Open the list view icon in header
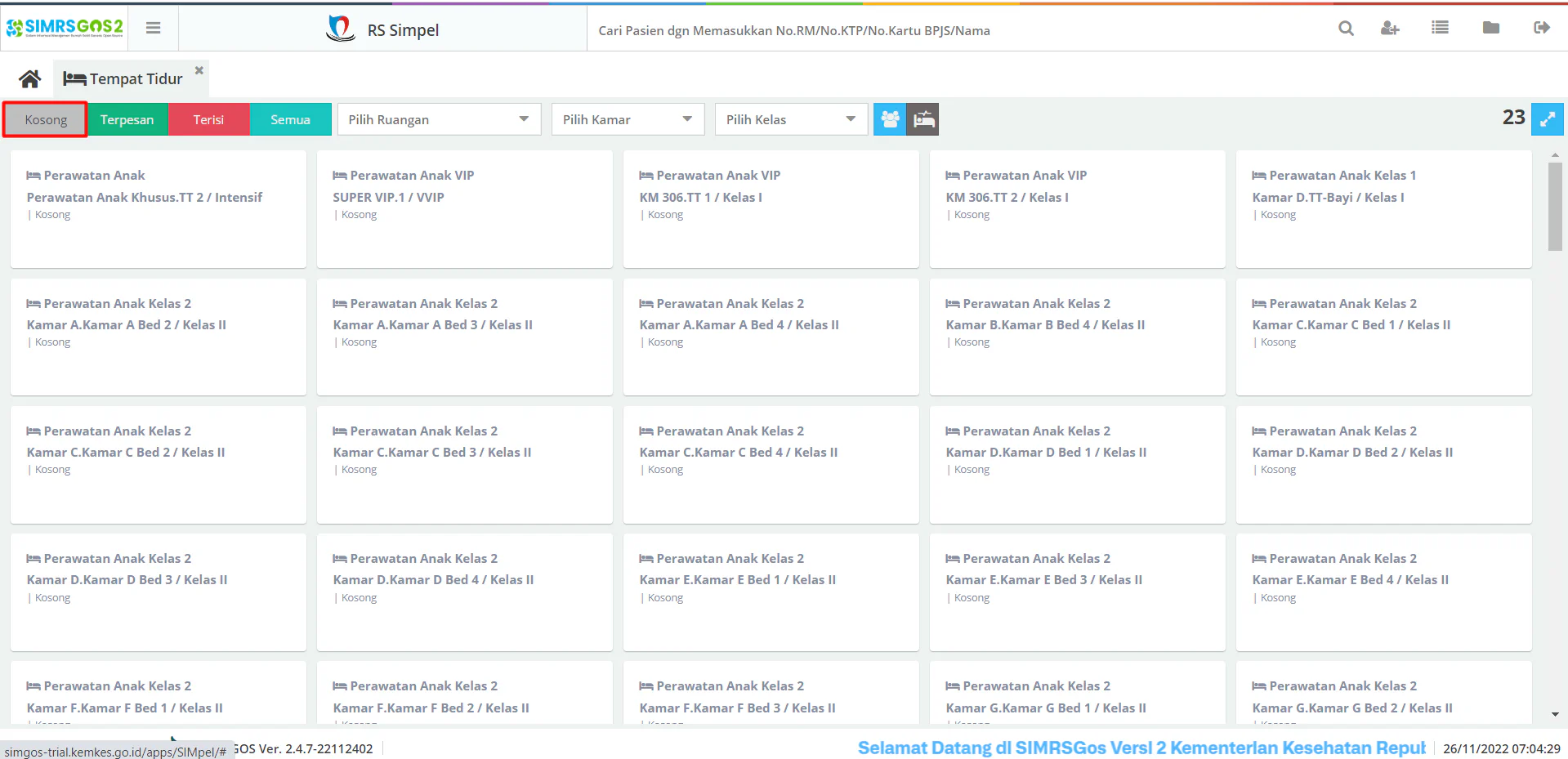This screenshot has height=759, width=1568. (x=1440, y=28)
